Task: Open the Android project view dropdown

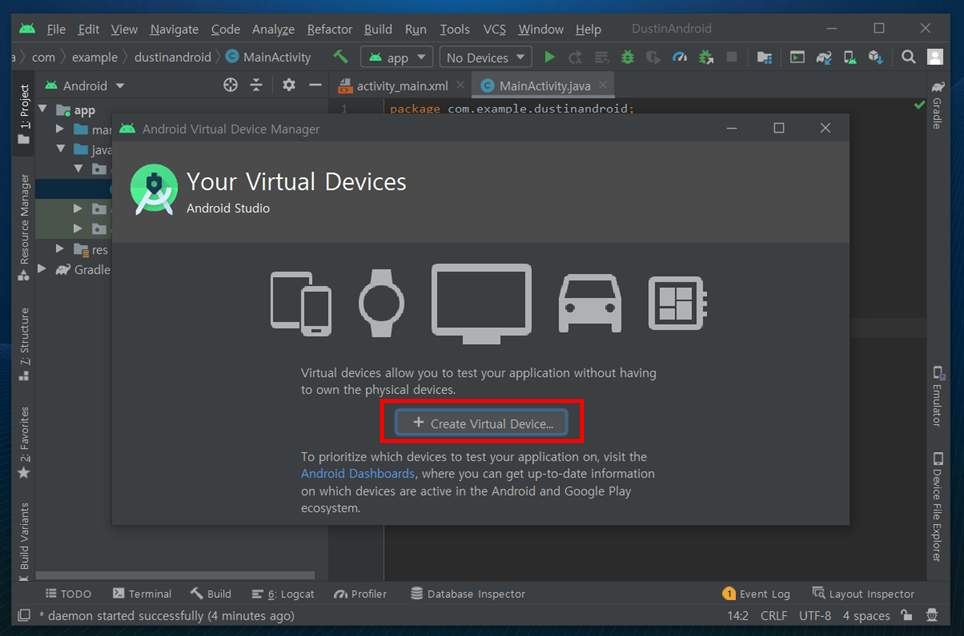Action: (x=85, y=85)
